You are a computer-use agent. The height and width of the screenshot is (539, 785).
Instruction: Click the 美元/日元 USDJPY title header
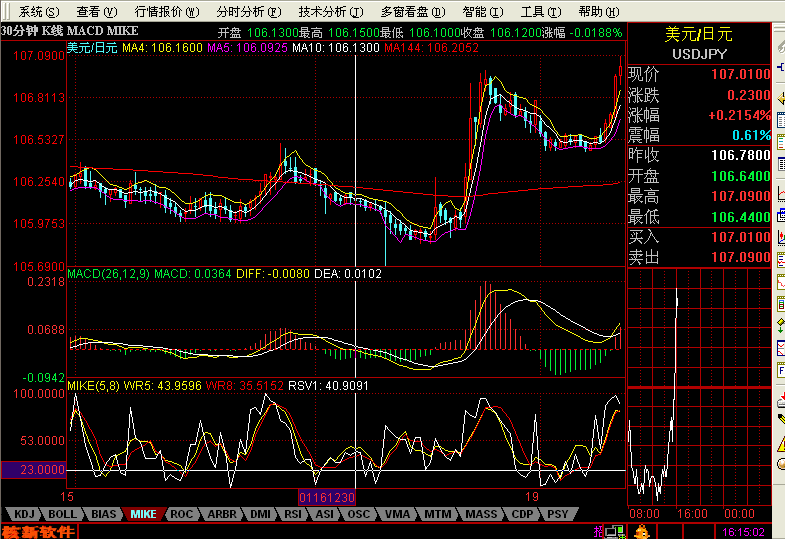pos(699,44)
